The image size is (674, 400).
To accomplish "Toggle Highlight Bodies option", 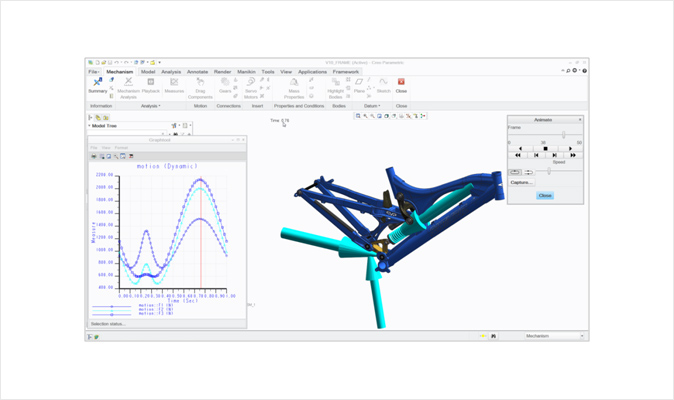I will pyautogui.click(x=335, y=88).
